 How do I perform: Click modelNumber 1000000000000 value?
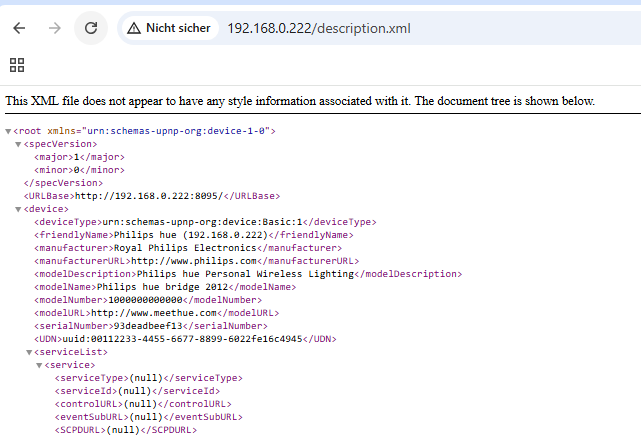tap(145, 300)
